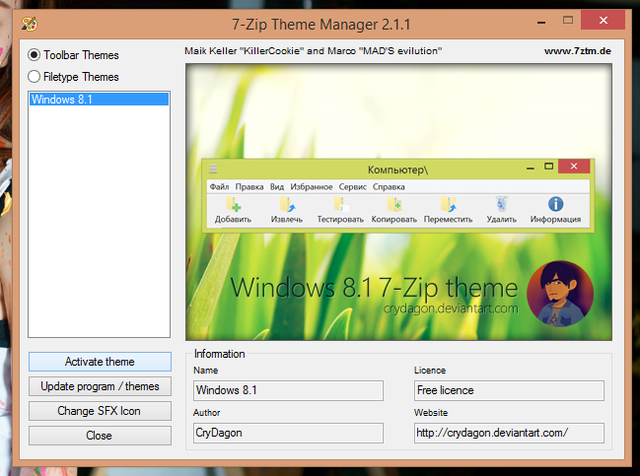640x476 pixels.
Task: Click the CryDagon avatar in the preview image
Action: tap(560, 294)
